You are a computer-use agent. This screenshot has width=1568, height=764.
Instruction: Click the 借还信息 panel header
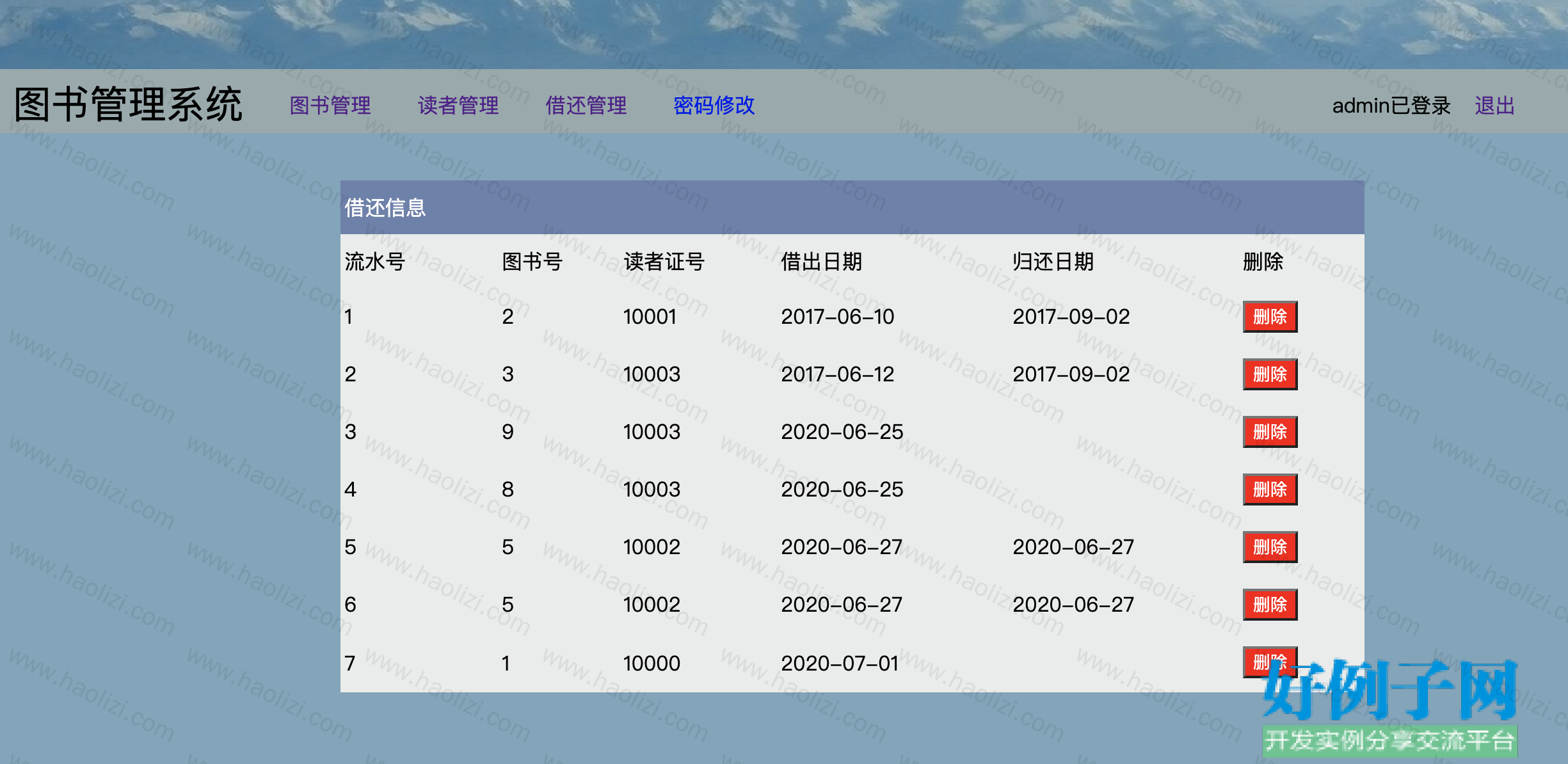[x=852, y=207]
